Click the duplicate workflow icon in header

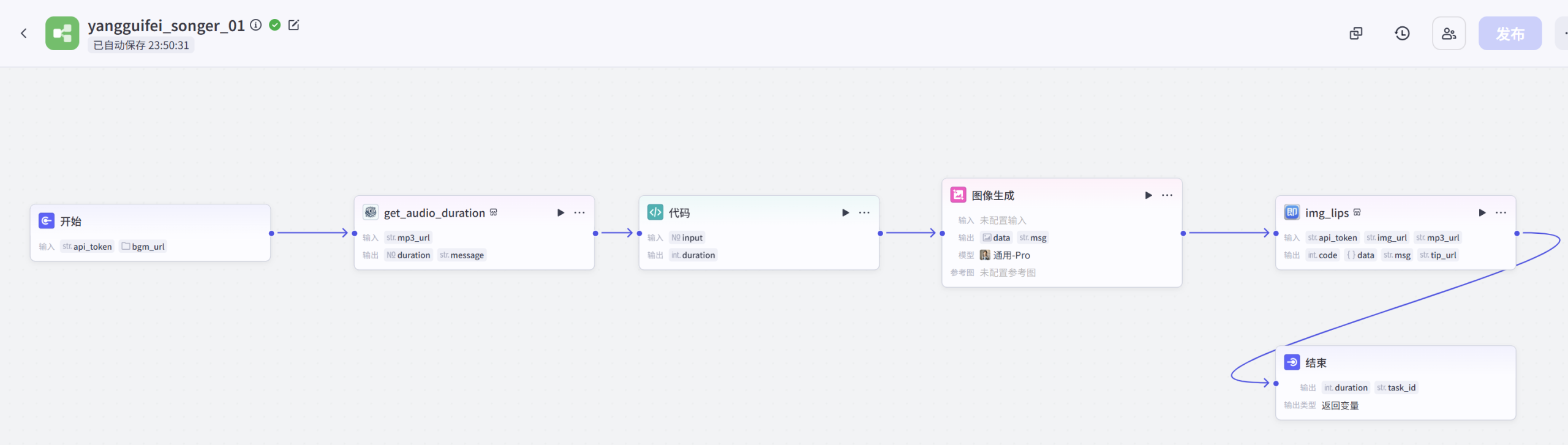tap(1356, 34)
